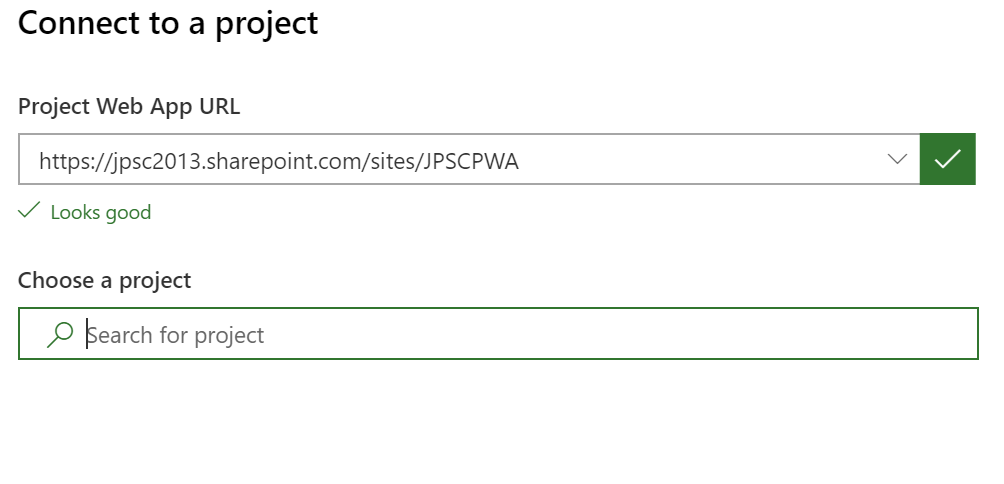Place cursor after JPSCPWA in the URL
1004x484 pixels.
[521, 160]
